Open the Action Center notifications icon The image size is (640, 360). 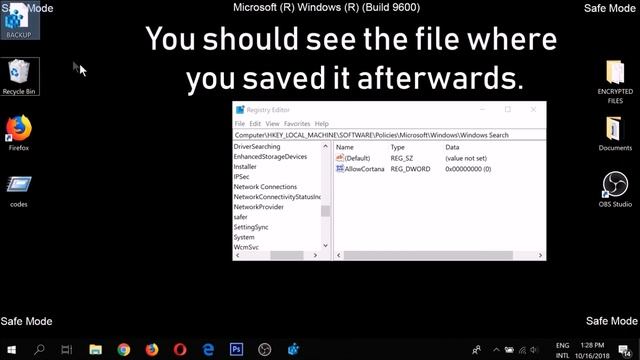pos(624,350)
